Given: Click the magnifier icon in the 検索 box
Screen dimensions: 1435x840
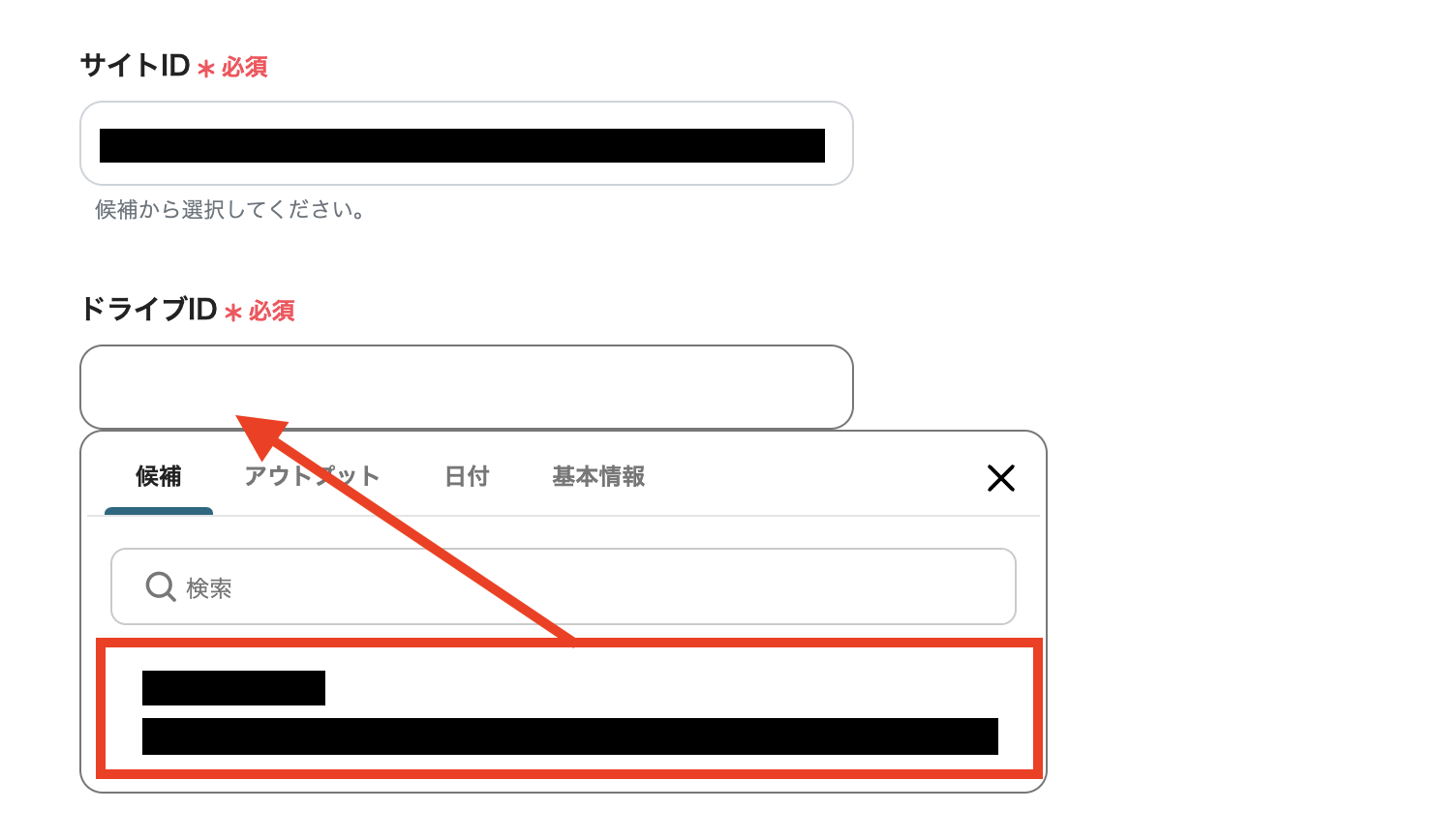Looking at the screenshot, I should tap(160, 586).
